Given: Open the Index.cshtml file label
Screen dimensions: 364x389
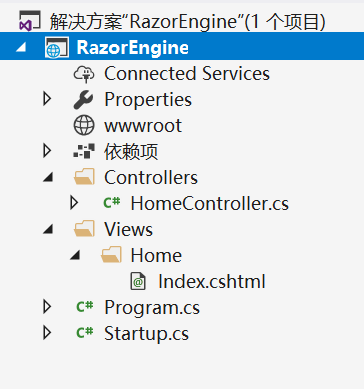Looking at the screenshot, I should click(x=212, y=281).
